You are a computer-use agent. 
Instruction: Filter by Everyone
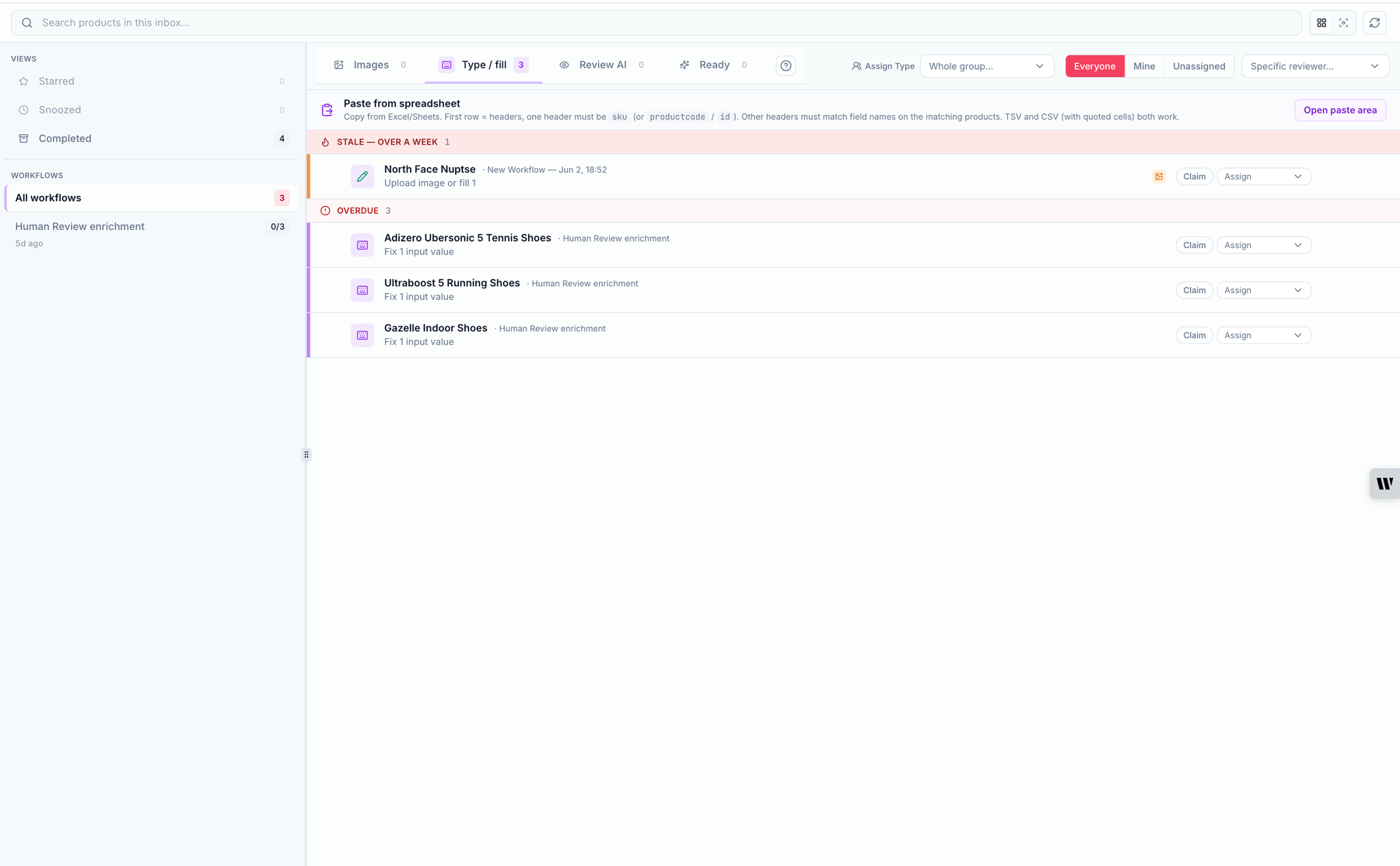(1094, 66)
